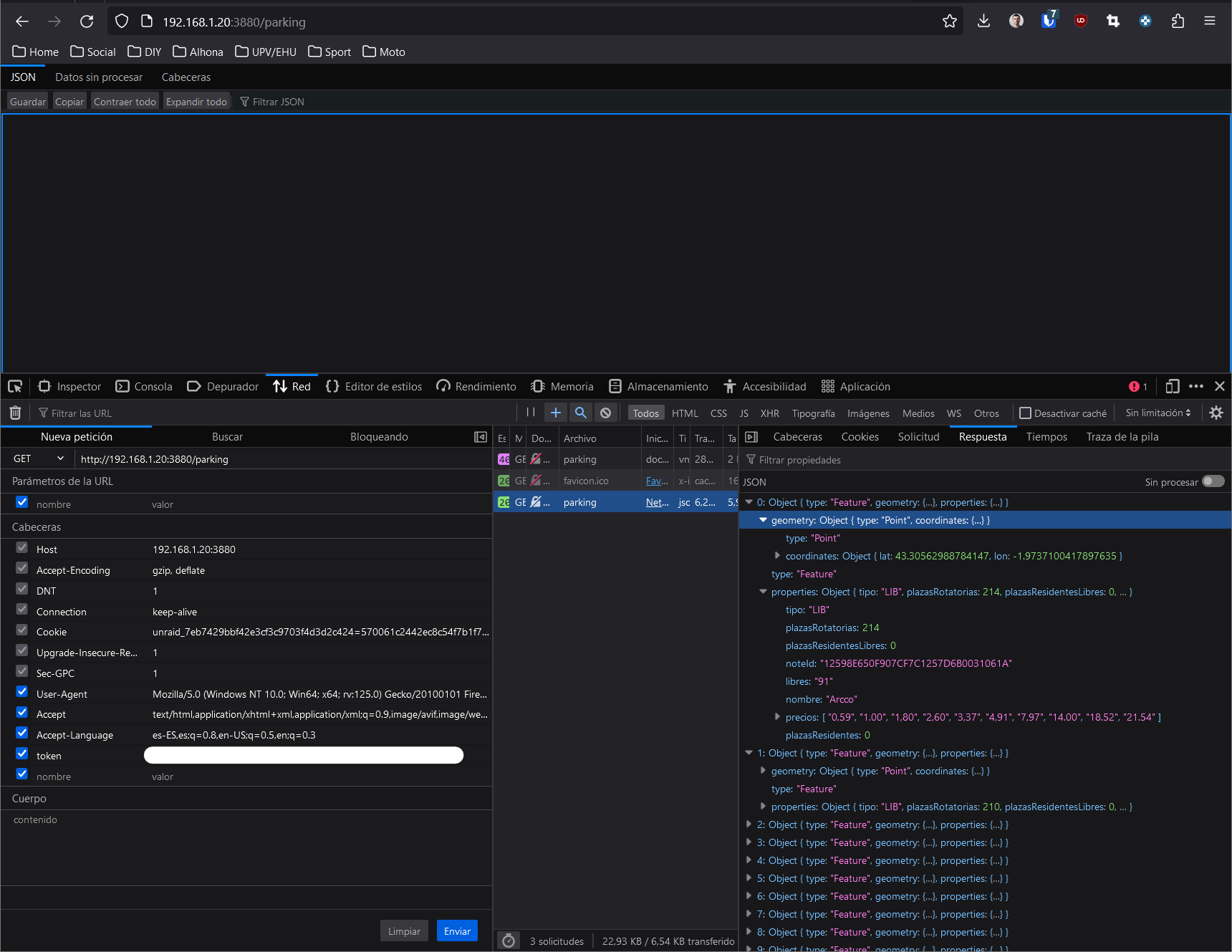Open the Inspector devtools tab

(x=69, y=387)
